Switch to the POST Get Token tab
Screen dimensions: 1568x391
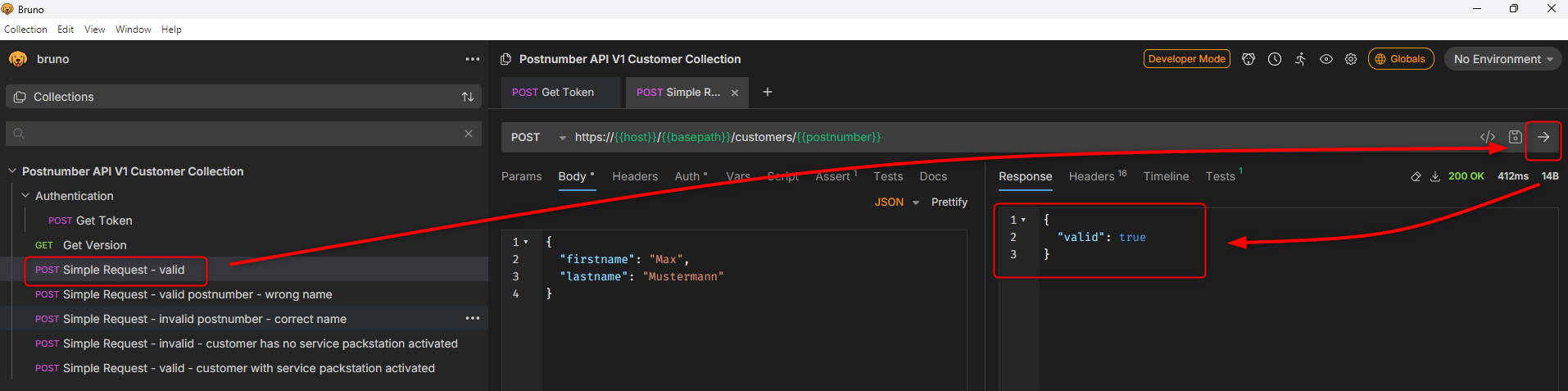pos(561,92)
